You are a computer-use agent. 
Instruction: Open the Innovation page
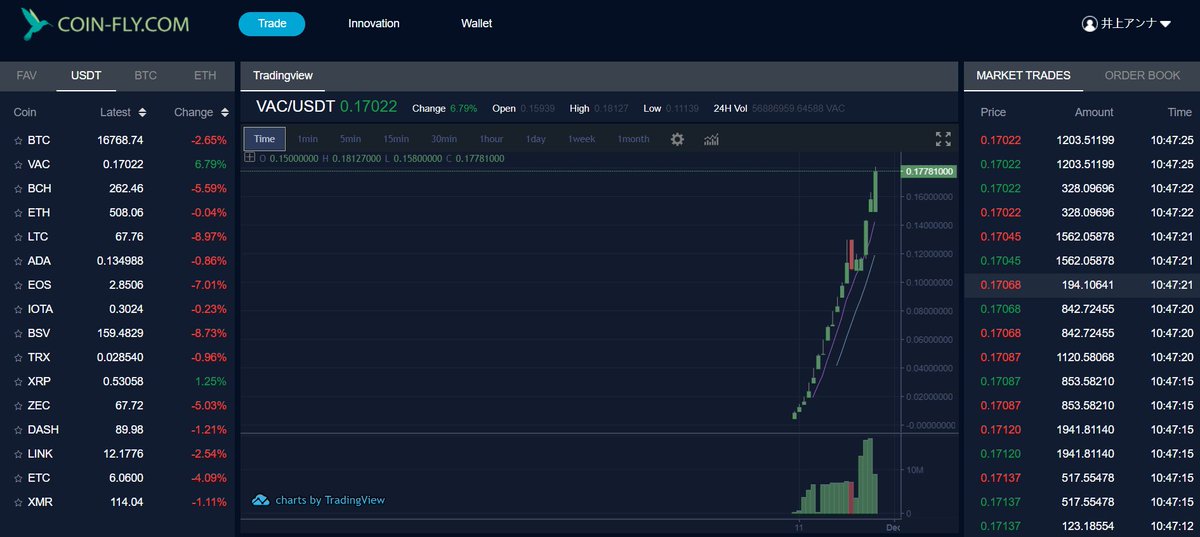[x=374, y=24]
